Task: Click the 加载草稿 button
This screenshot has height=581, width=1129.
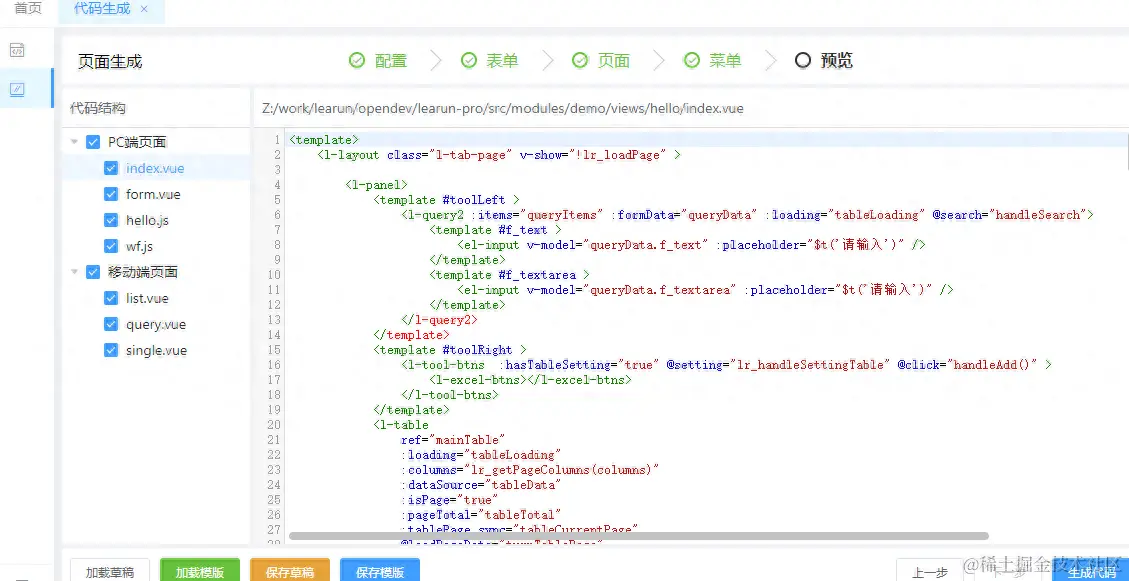Action: click(x=109, y=571)
